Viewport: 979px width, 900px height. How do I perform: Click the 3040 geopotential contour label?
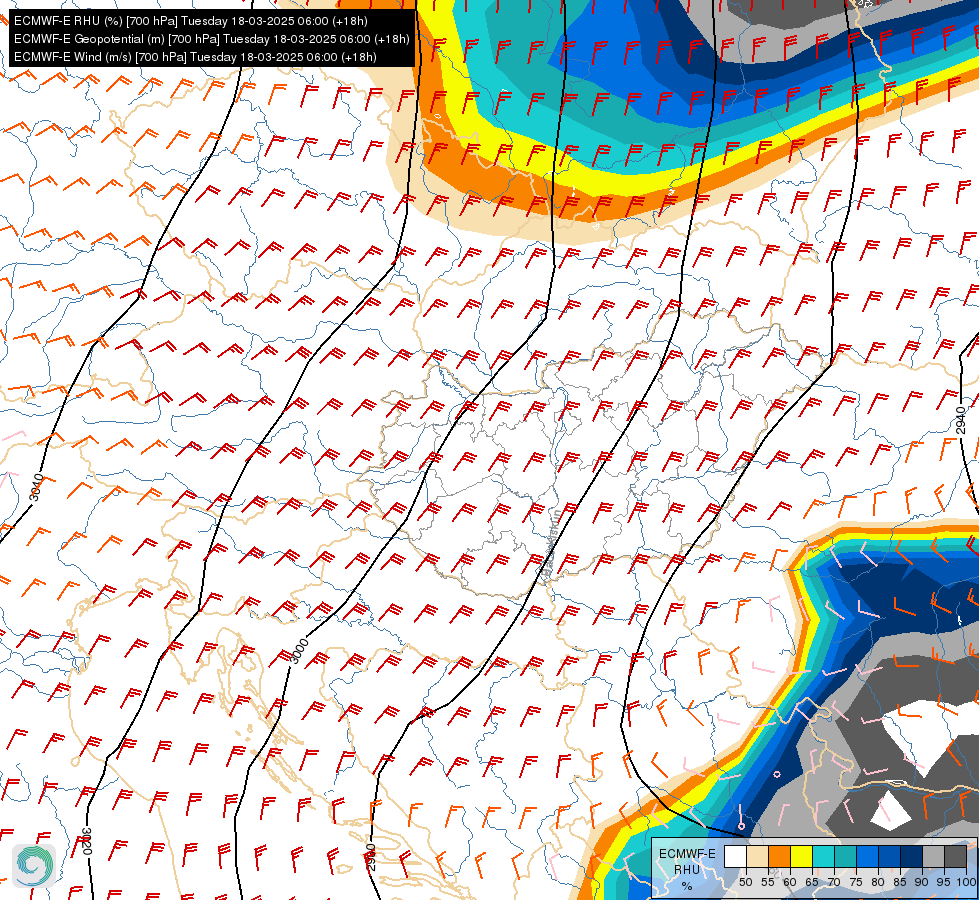[x=37, y=487]
